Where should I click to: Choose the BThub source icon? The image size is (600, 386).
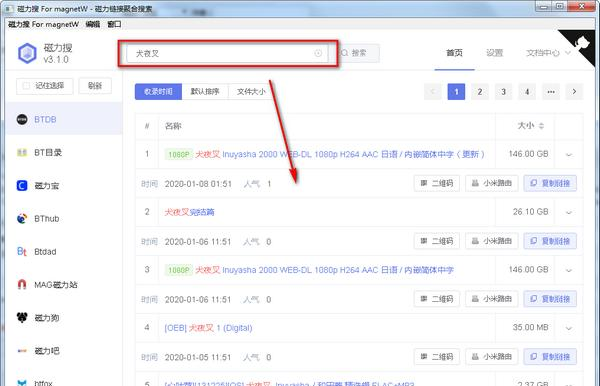[x=22, y=218]
